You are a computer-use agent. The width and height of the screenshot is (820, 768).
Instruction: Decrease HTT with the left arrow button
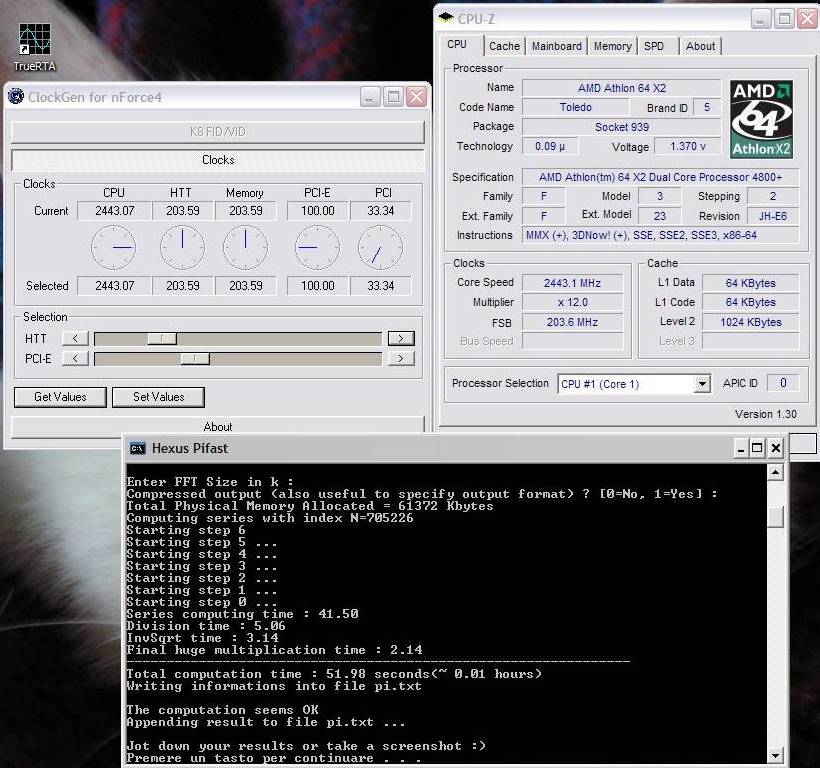[75, 339]
